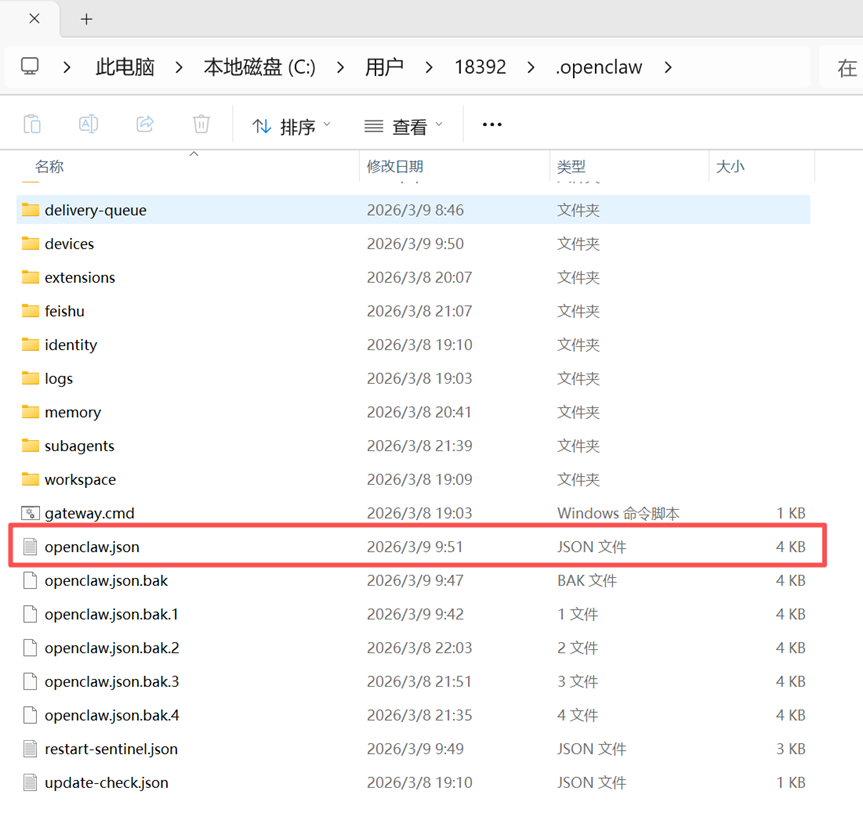
Task: Click date 2026/3/8 21:39 of subagents
Action: click(419, 445)
